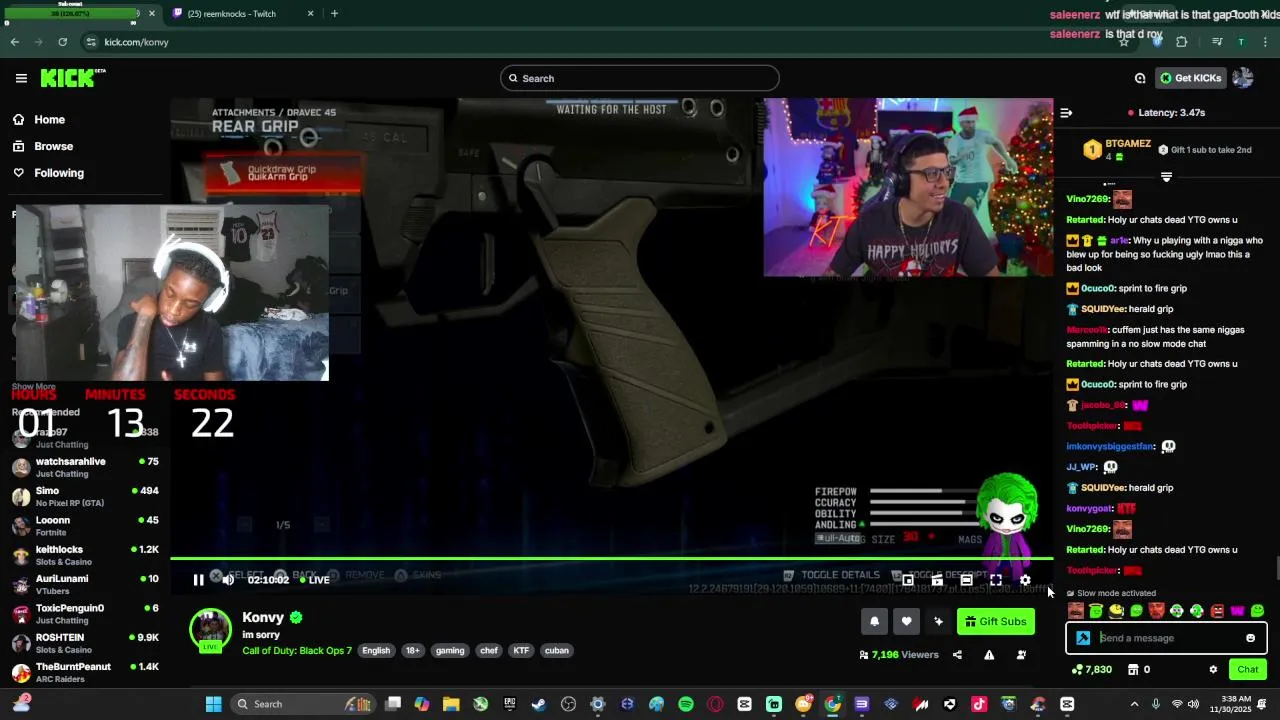Open channel points balance 7,830
This screenshot has width=1280, height=720.
pos(1092,670)
